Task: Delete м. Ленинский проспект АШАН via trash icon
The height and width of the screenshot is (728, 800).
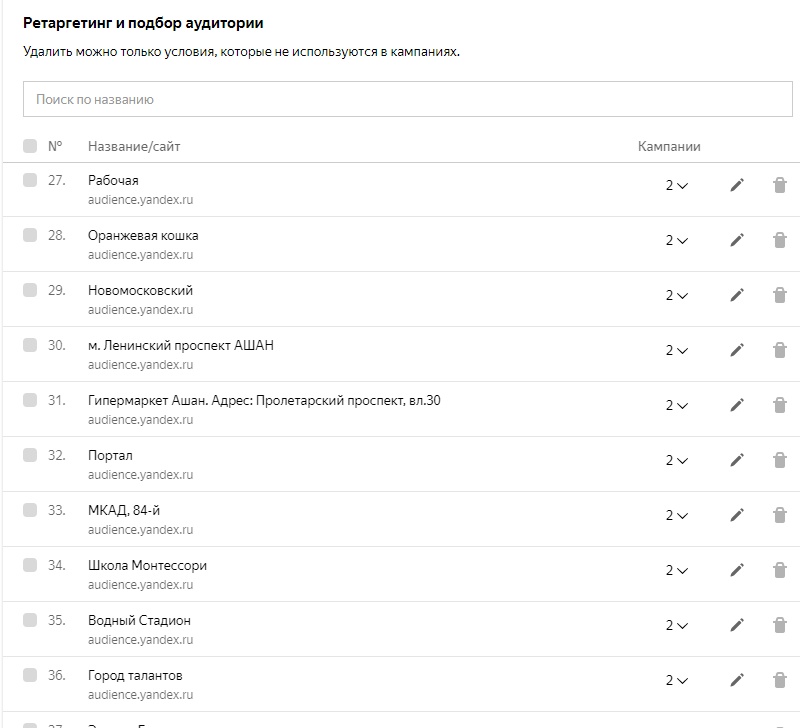Action: [x=780, y=350]
